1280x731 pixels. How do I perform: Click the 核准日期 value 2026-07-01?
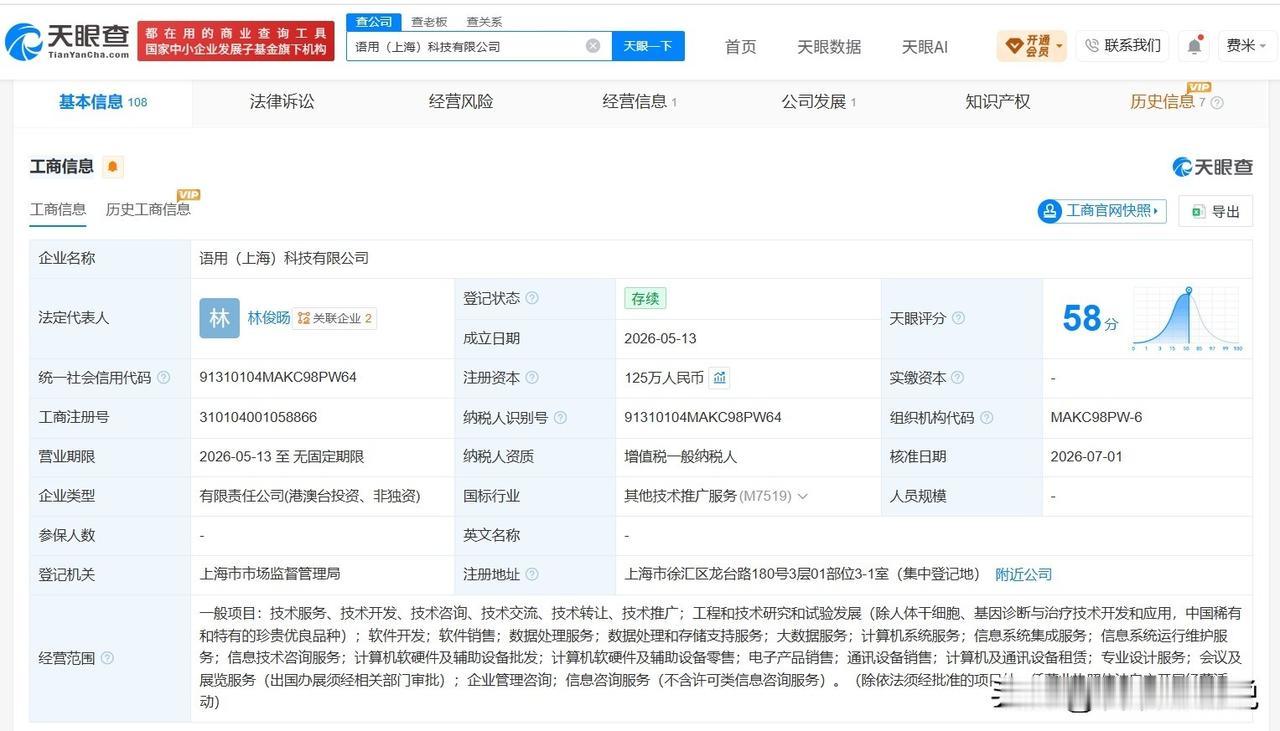(x=1087, y=456)
